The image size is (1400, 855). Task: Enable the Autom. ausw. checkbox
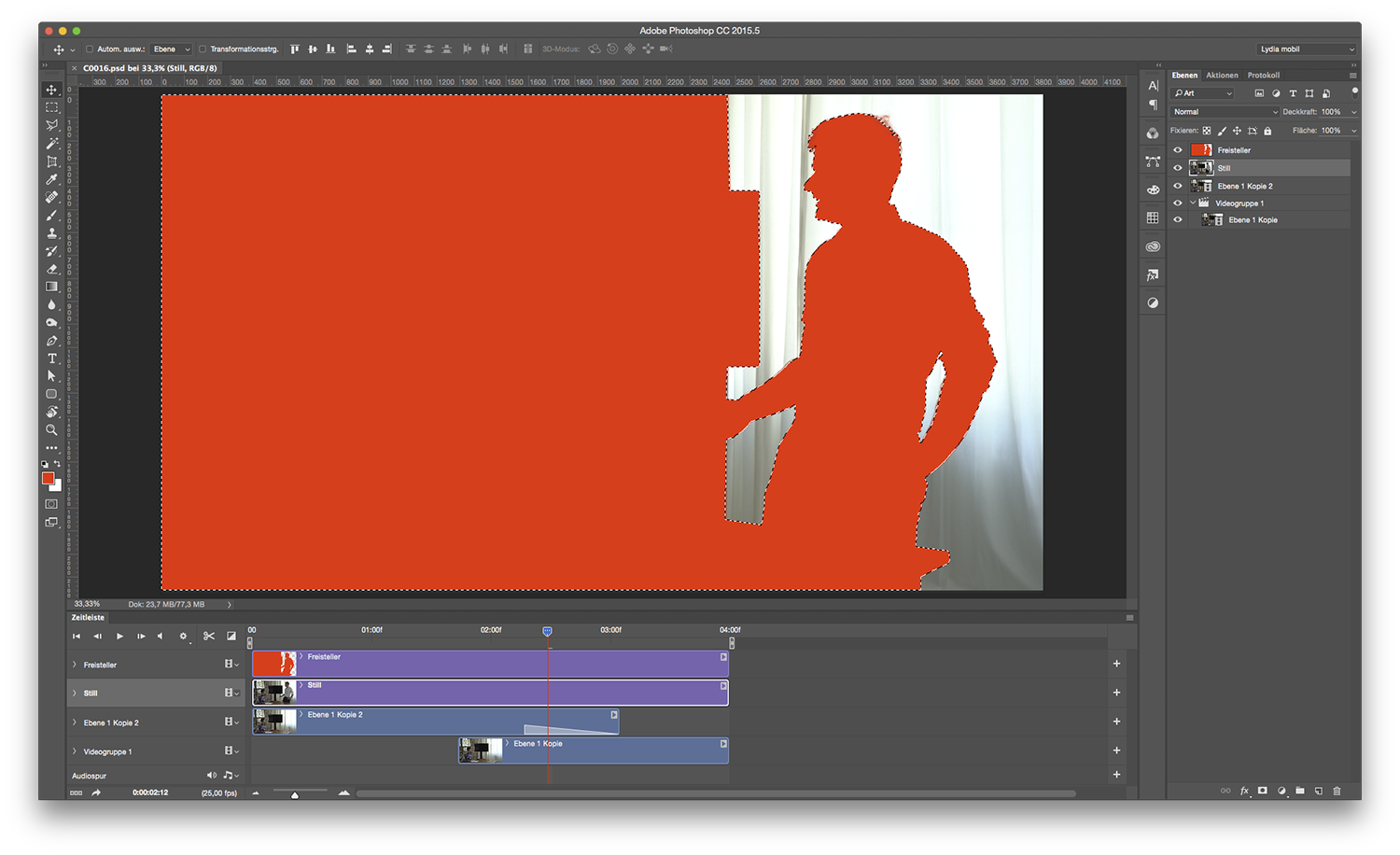90,49
